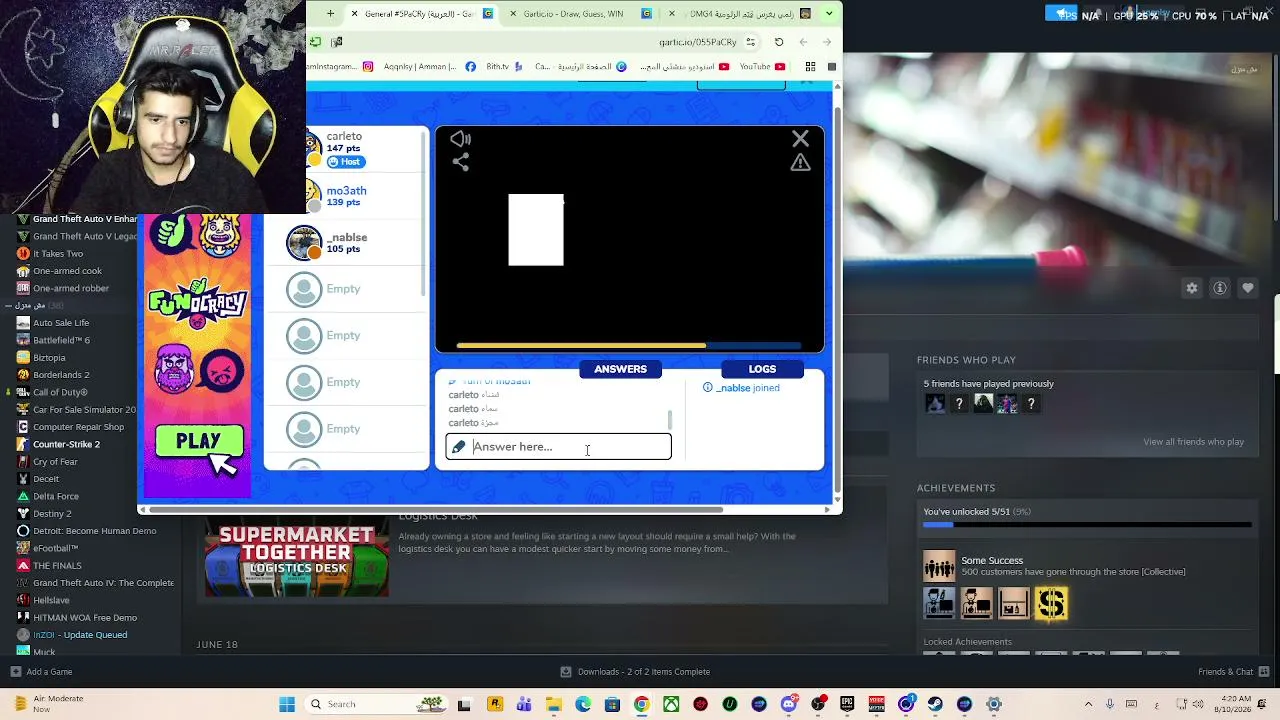Launch Google Chrome from the taskbar
Screen dimensions: 1280x720
pos(642,704)
